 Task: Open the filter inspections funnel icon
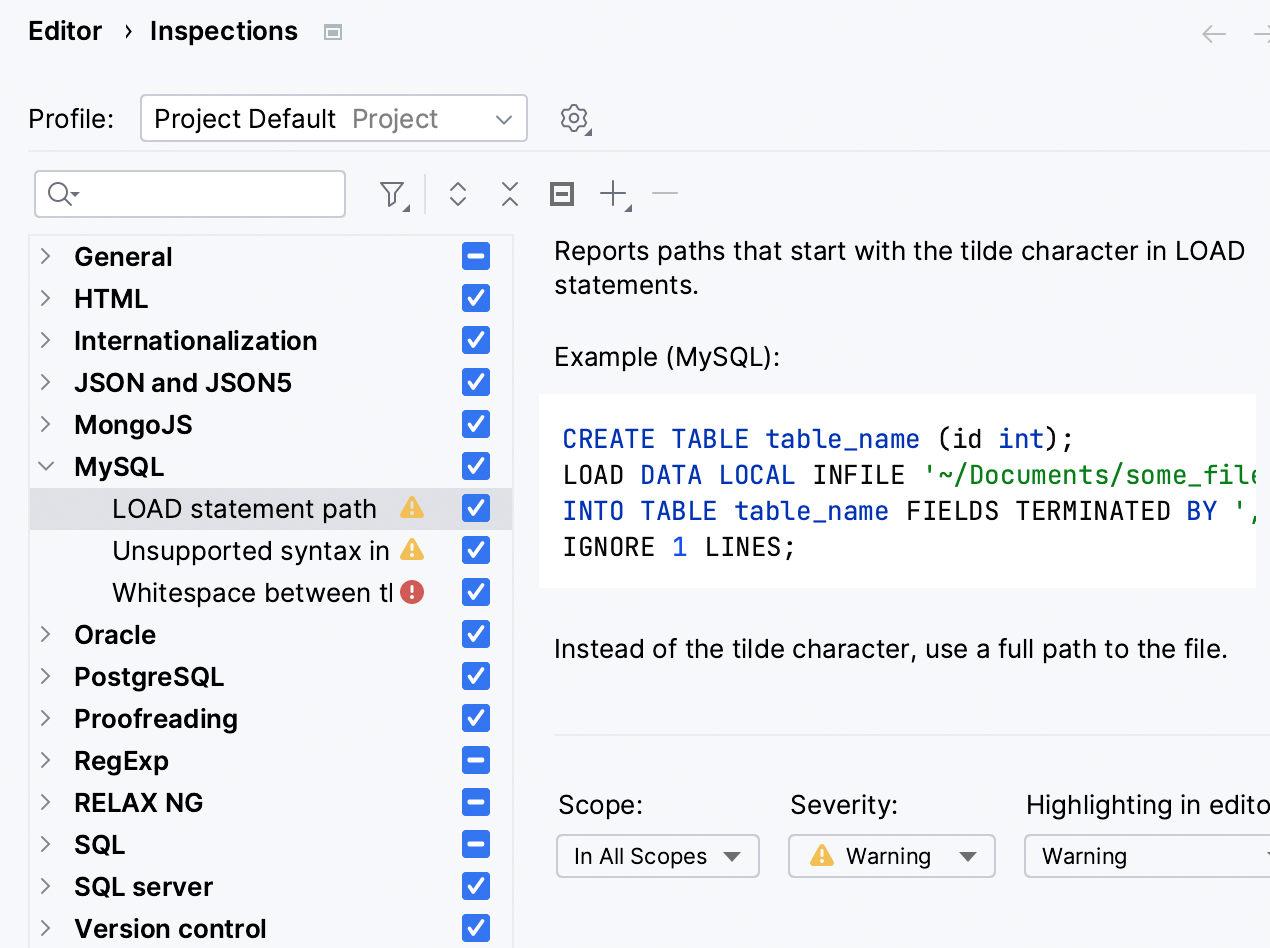tap(393, 194)
